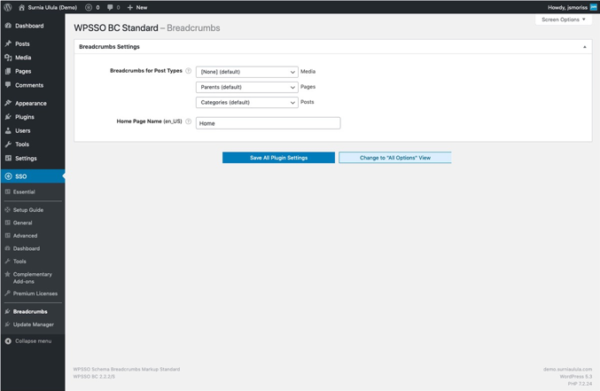Click the Breadcrumbs Settings panel title
This screenshot has height=391, width=600.
[x=109, y=47]
